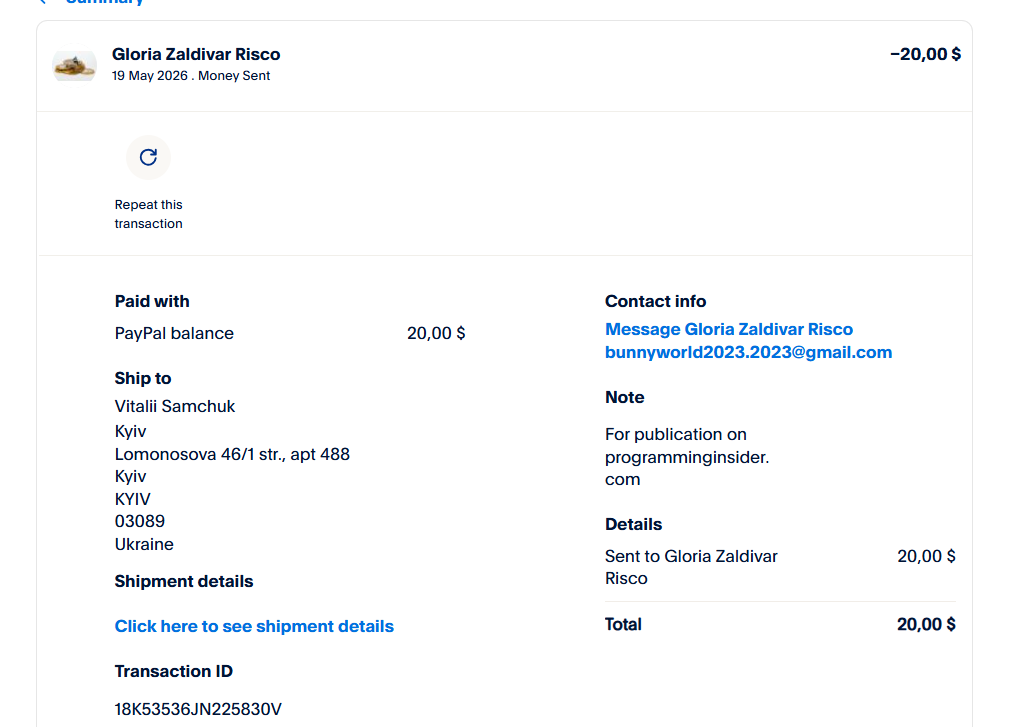Select the Vitalii Samchuk shipping name

coord(175,406)
